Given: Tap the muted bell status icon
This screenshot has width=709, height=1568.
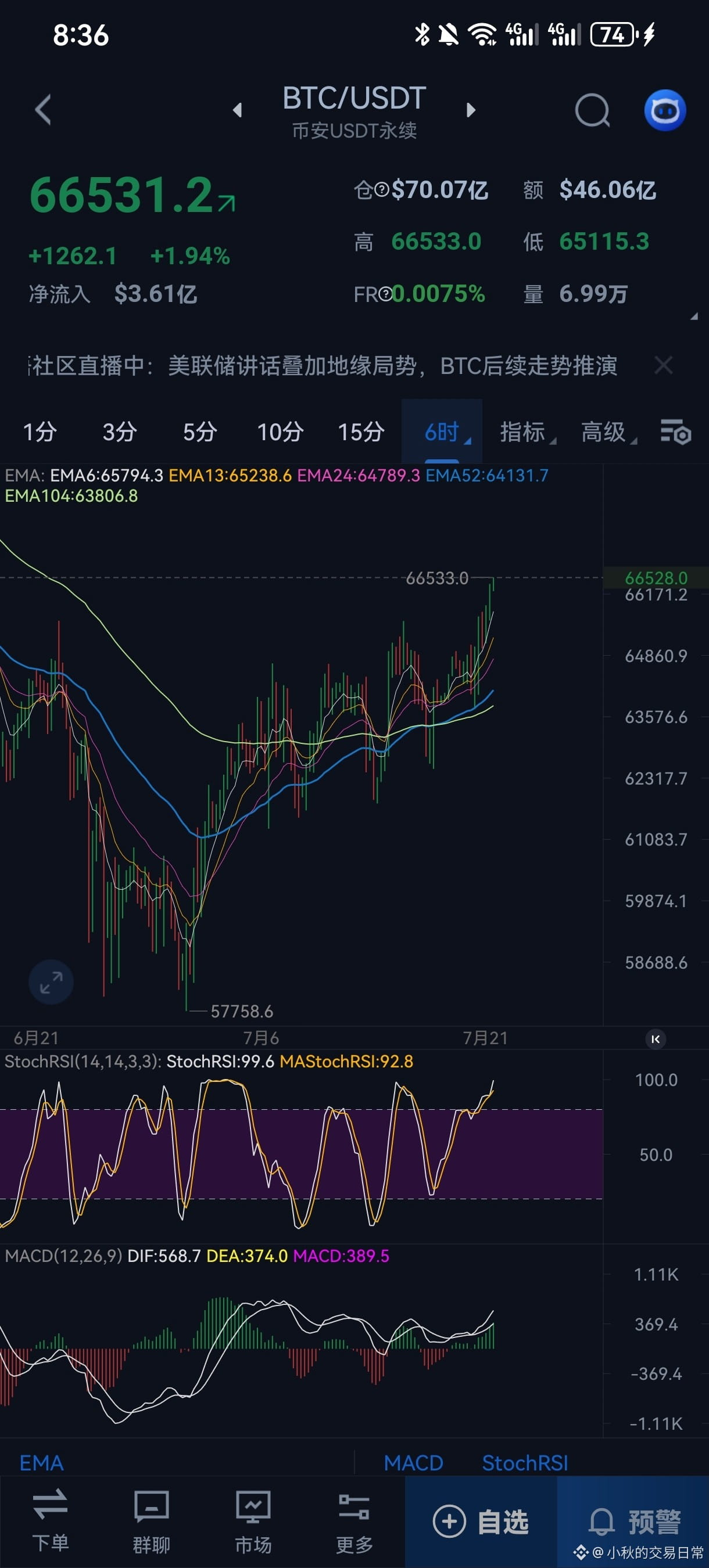Looking at the screenshot, I should click(449, 35).
